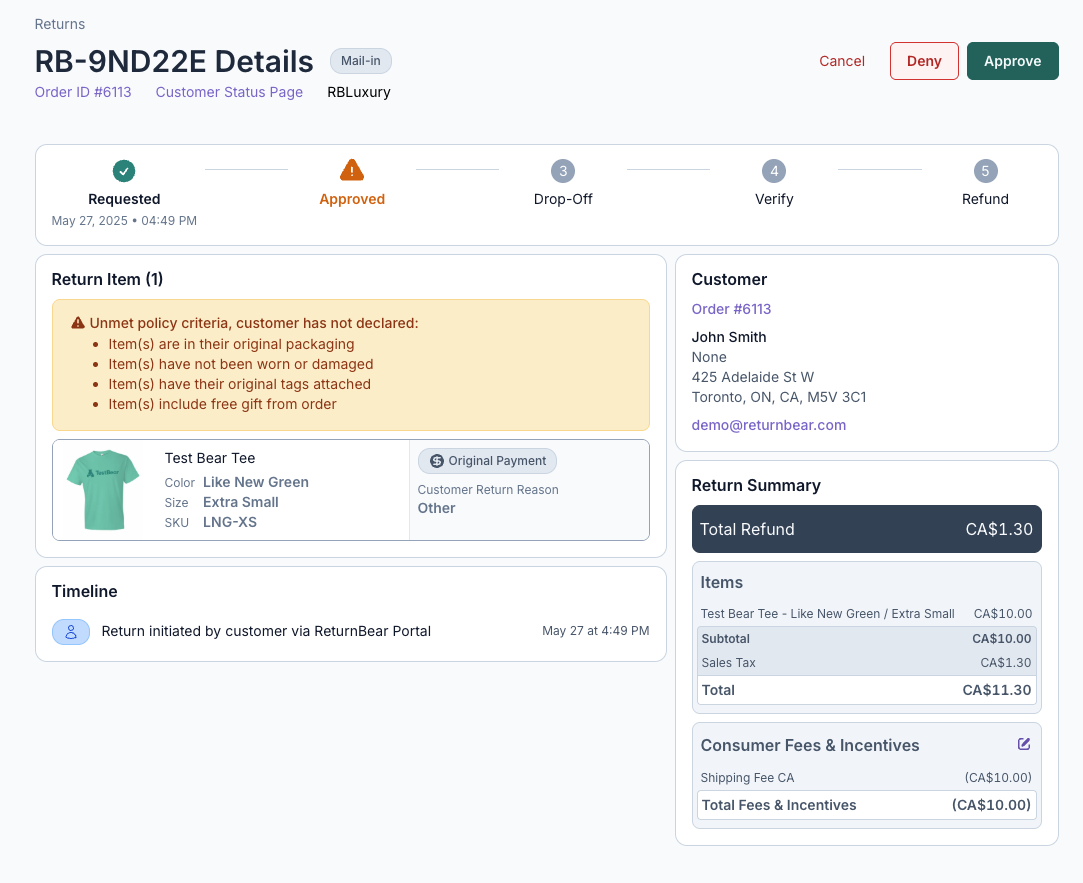Click the Mail-in badge next to title
Viewport: 1083px width, 883px height.
[361, 61]
